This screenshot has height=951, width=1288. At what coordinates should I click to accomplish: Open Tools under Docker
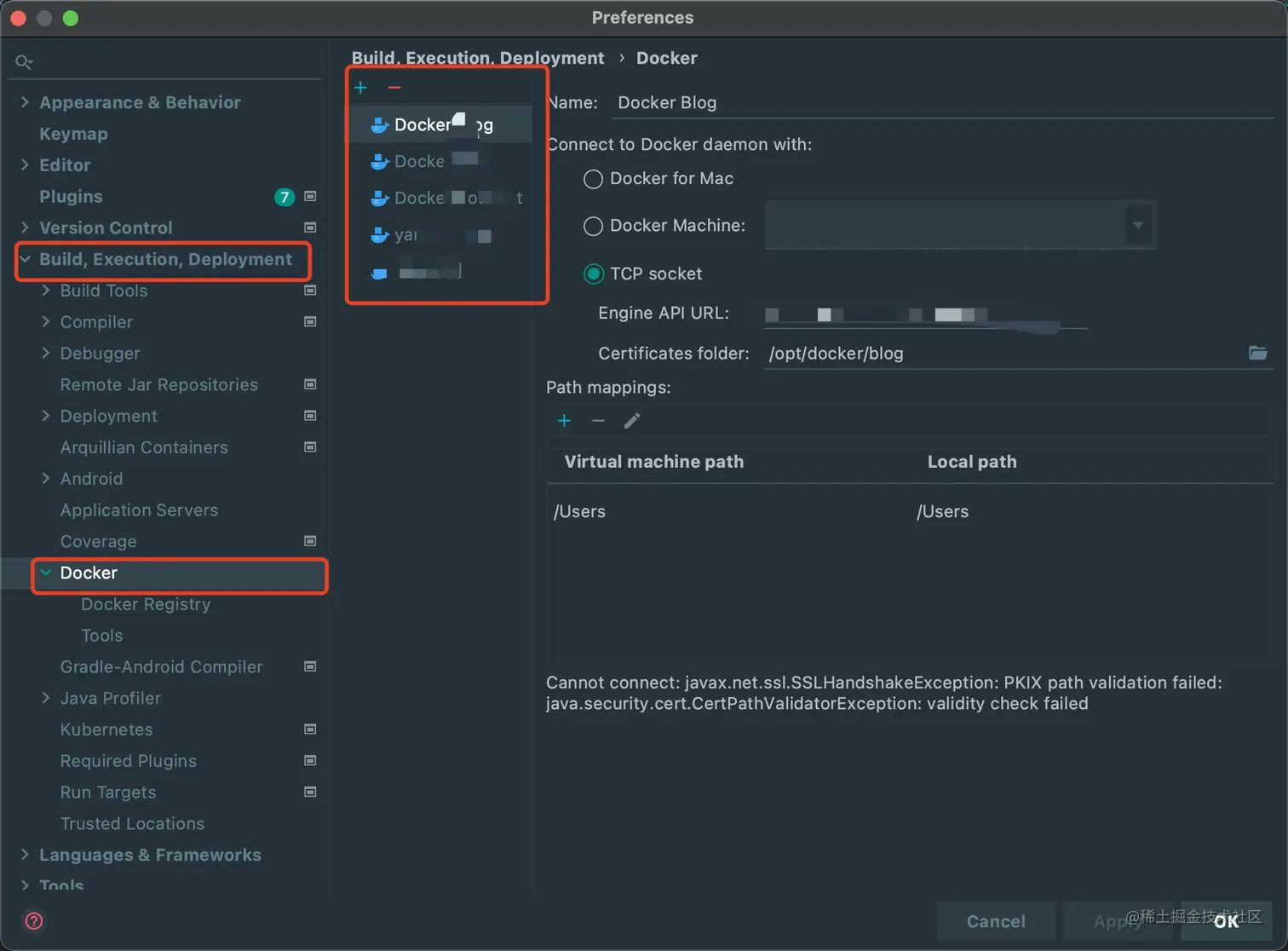pyautogui.click(x=101, y=636)
